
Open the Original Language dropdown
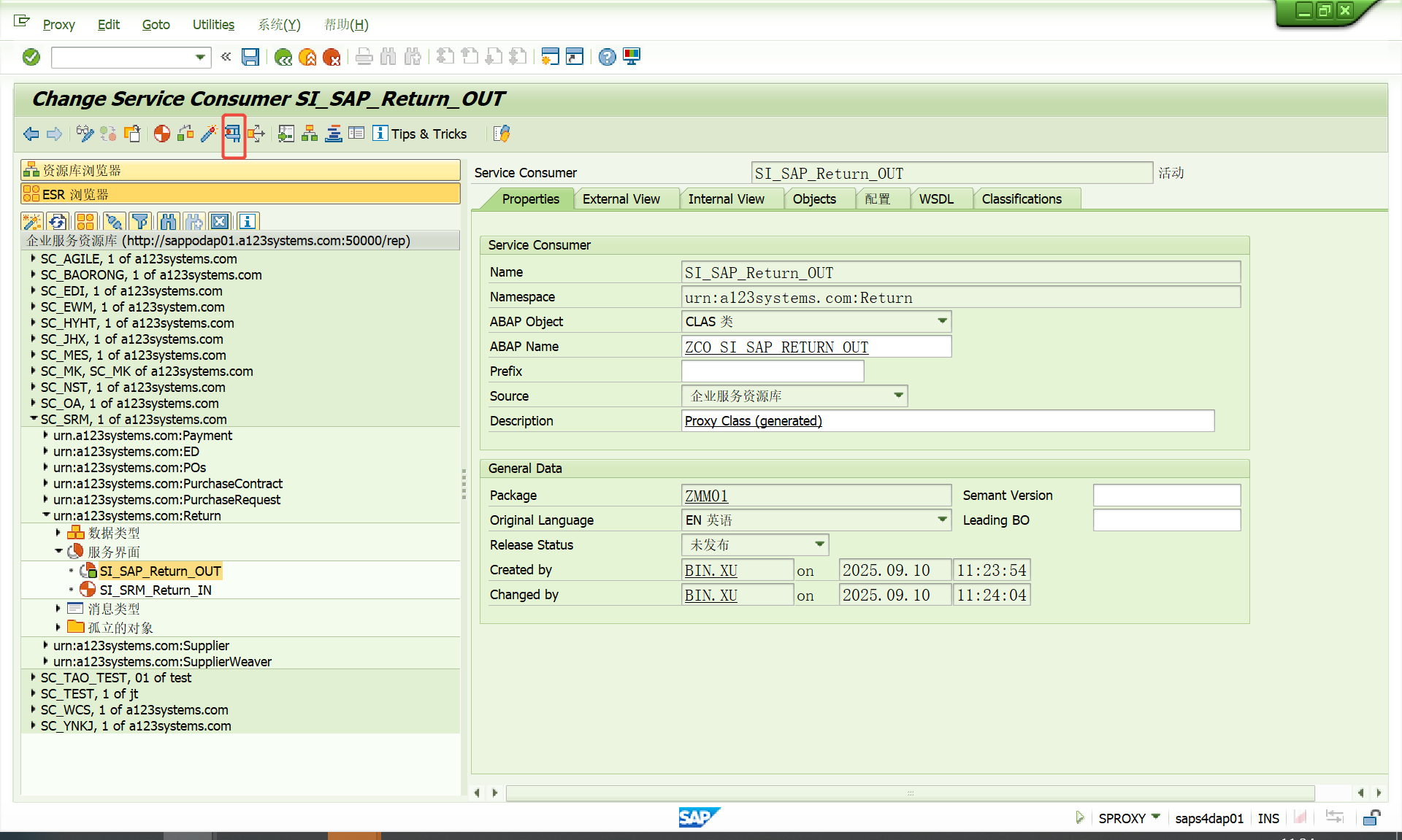[943, 520]
